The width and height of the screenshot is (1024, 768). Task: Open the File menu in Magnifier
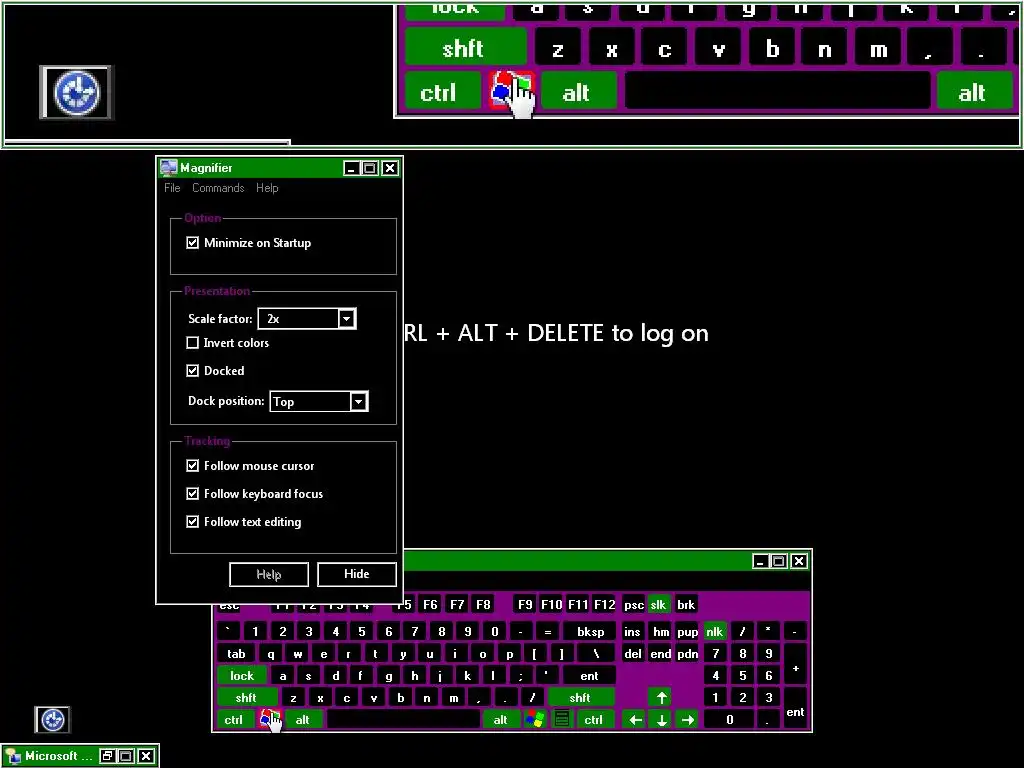click(x=172, y=187)
